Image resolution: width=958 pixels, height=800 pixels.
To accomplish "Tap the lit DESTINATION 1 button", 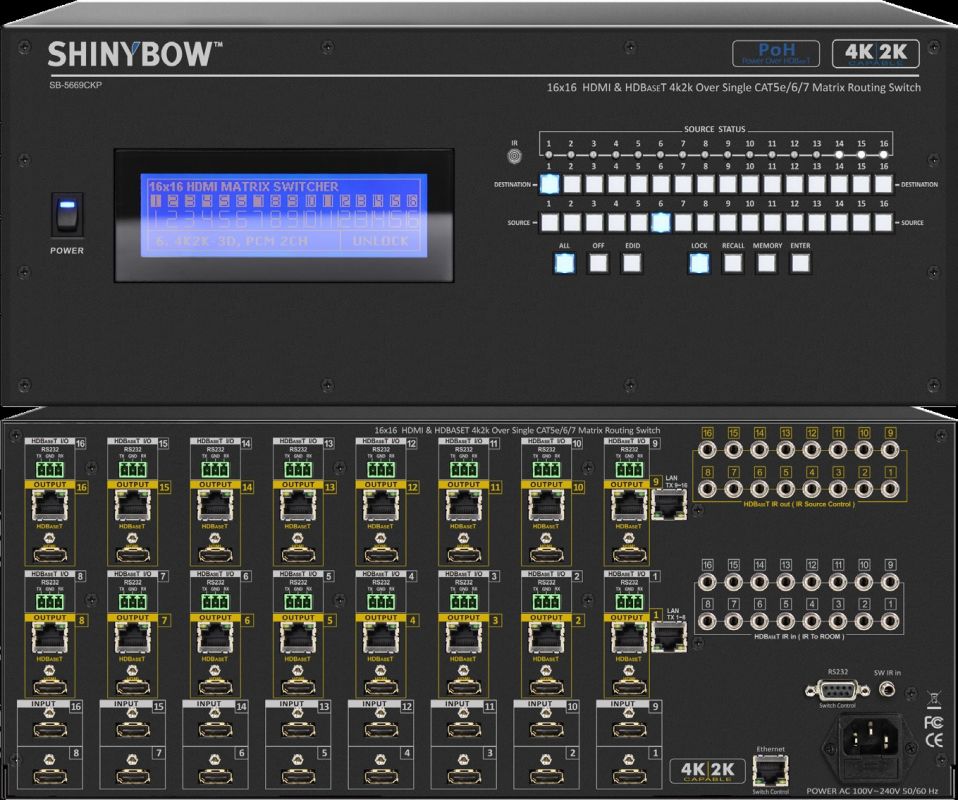I will click(x=549, y=184).
